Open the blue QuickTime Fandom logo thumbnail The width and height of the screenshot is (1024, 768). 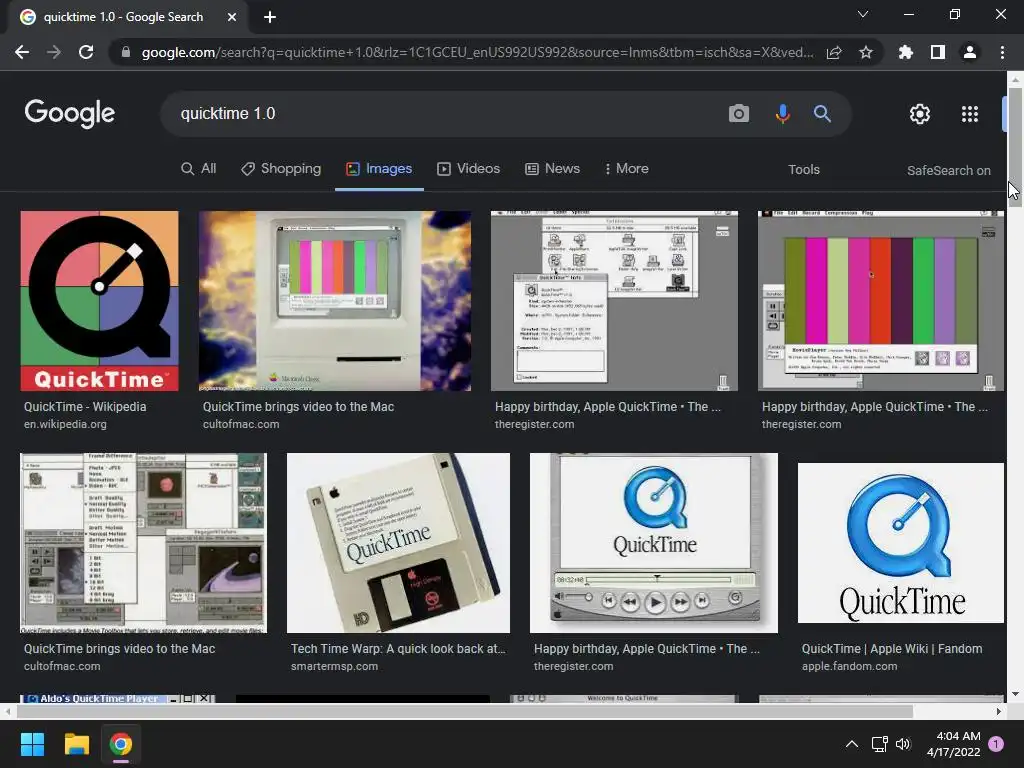pos(901,543)
